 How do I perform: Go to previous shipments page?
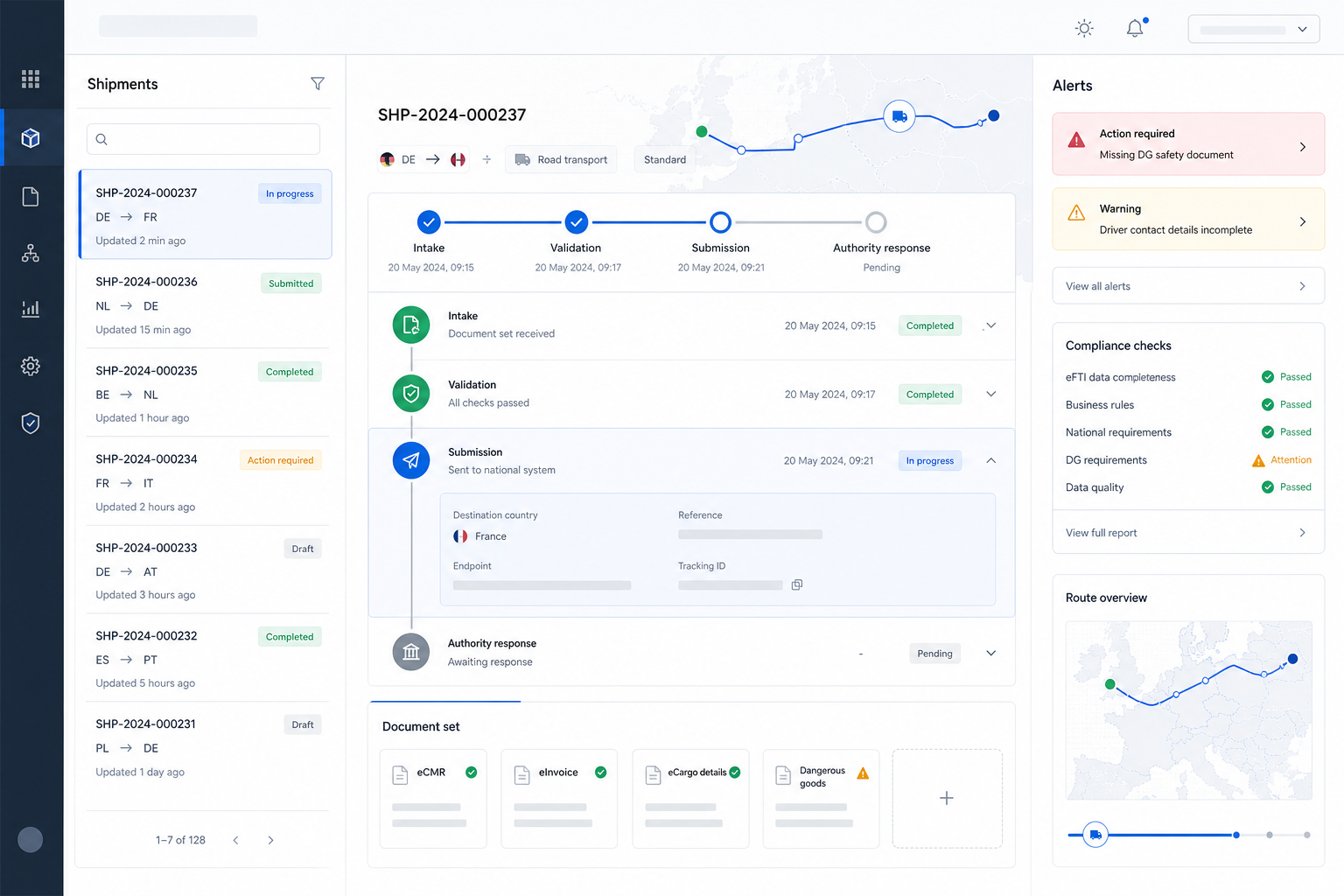(x=235, y=840)
